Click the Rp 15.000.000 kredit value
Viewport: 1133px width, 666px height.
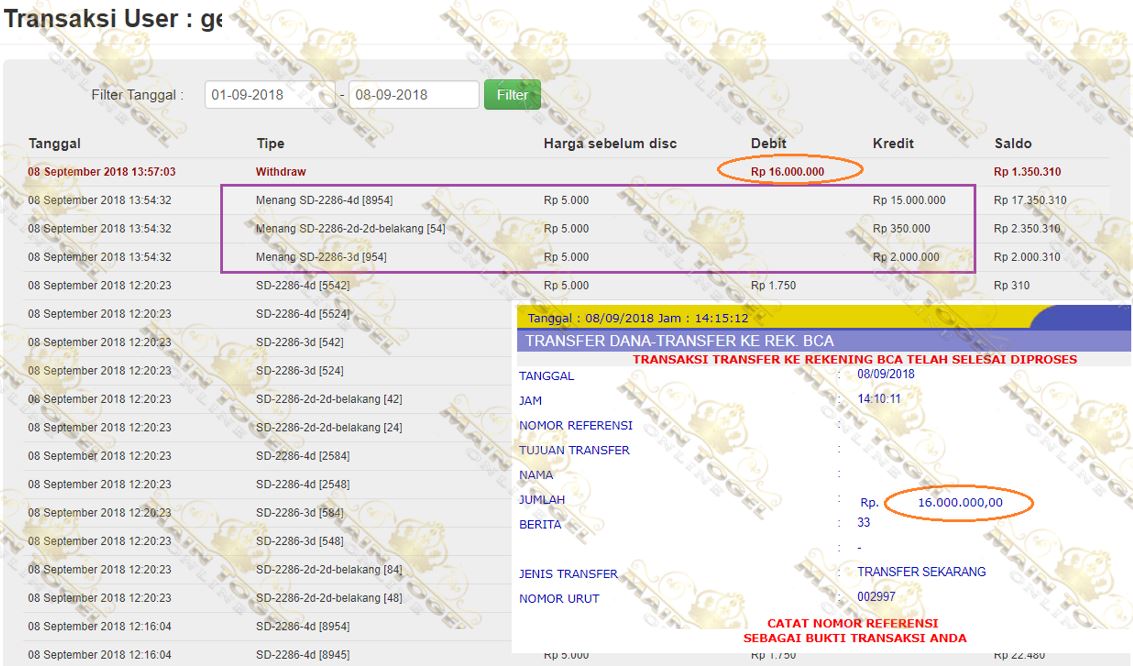pos(909,200)
